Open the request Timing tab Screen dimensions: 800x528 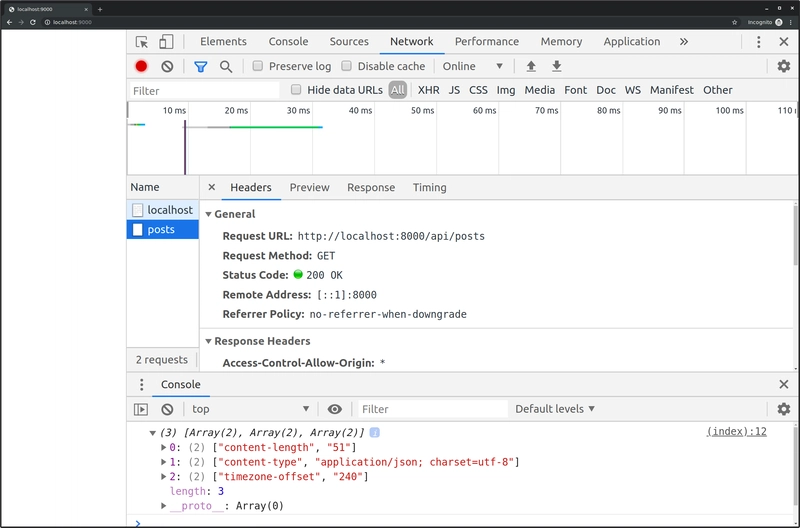point(430,188)
